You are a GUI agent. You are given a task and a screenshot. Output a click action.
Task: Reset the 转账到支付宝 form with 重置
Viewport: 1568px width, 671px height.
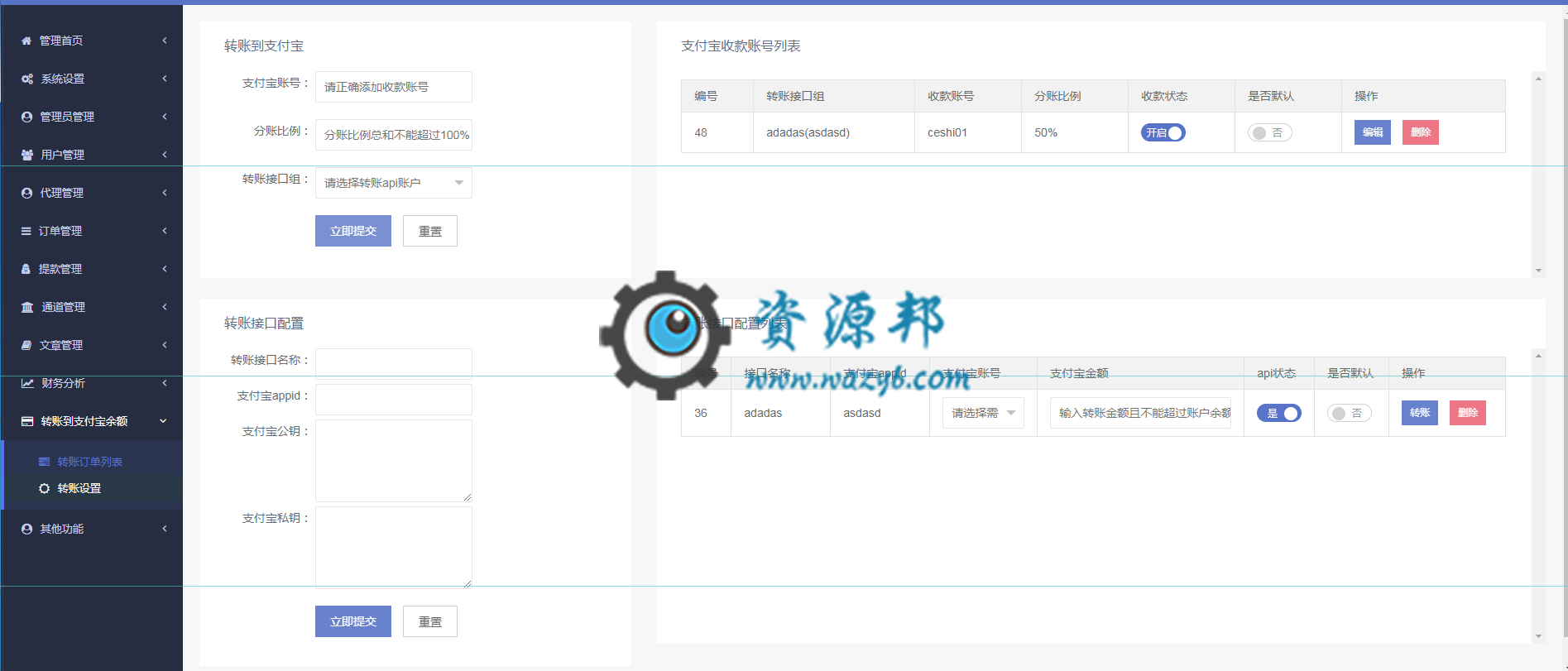point(430,231)
